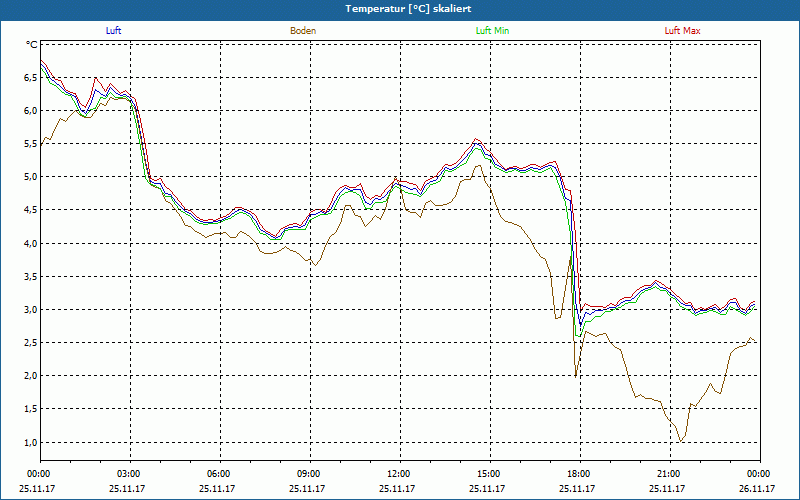Click the 26.11.17 date label

[757, 488]
